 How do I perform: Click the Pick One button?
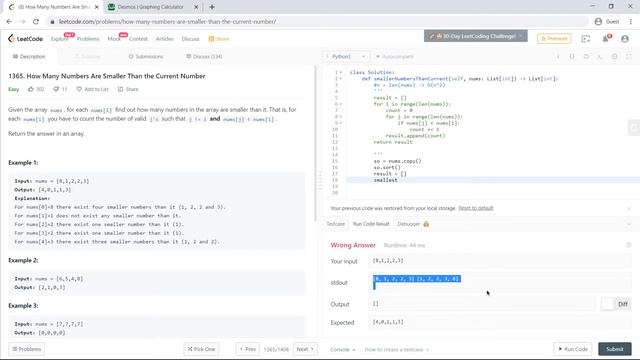201,349
